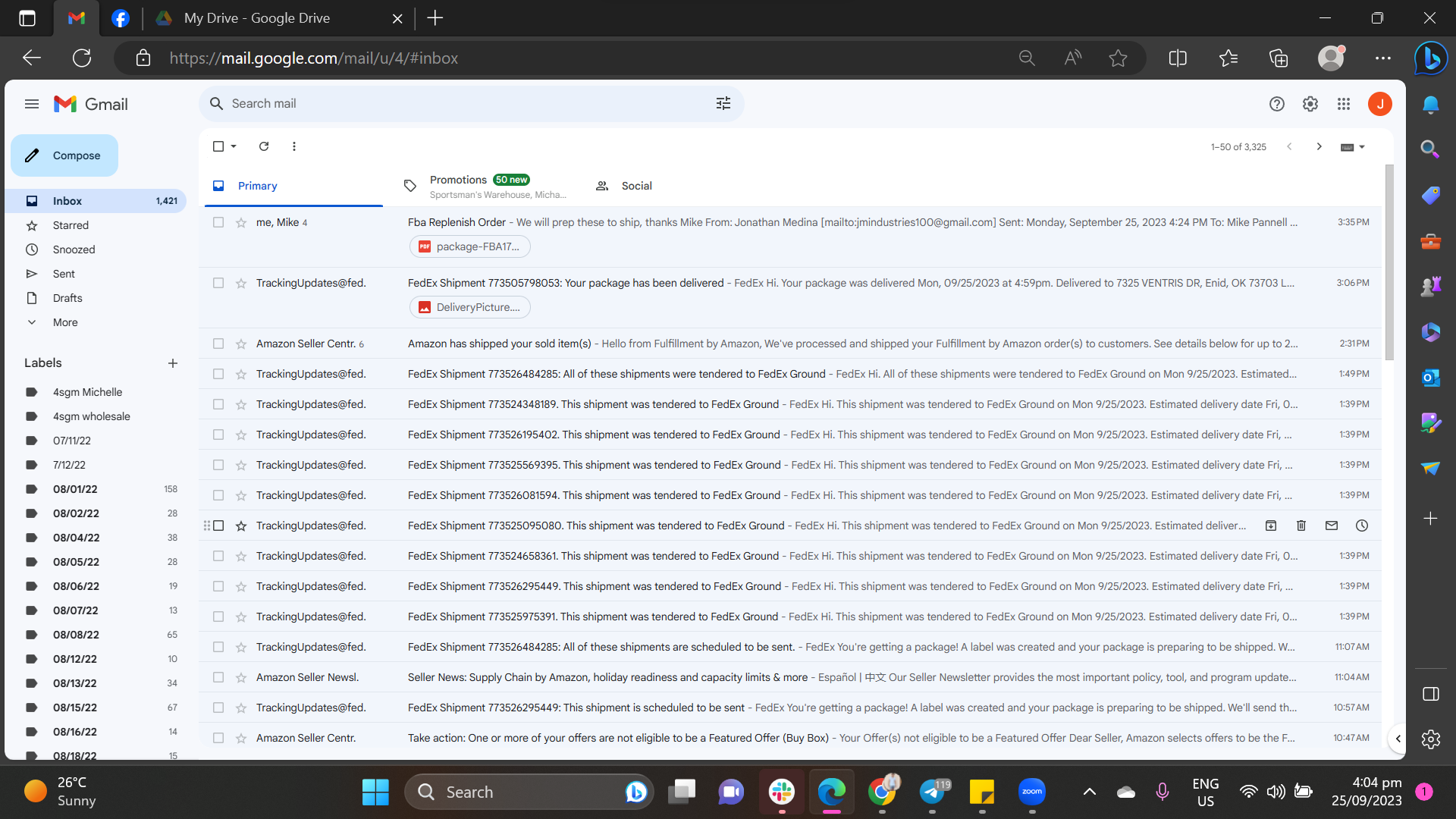
Task: Open Gmail support help icon
Action: [x=1277, y=104]
